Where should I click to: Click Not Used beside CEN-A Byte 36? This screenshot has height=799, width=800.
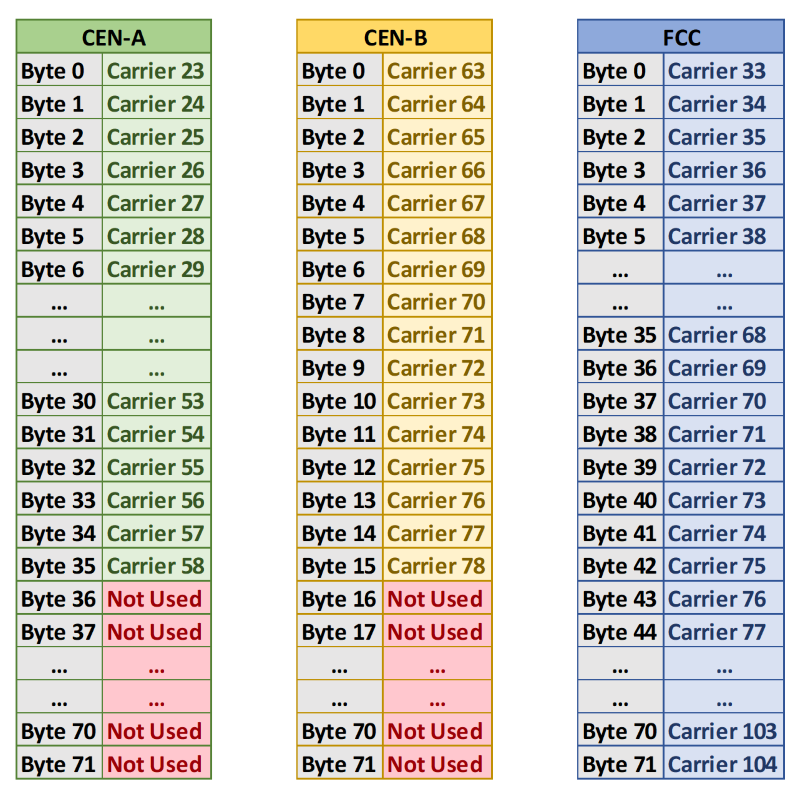click(x=156, y=599)
